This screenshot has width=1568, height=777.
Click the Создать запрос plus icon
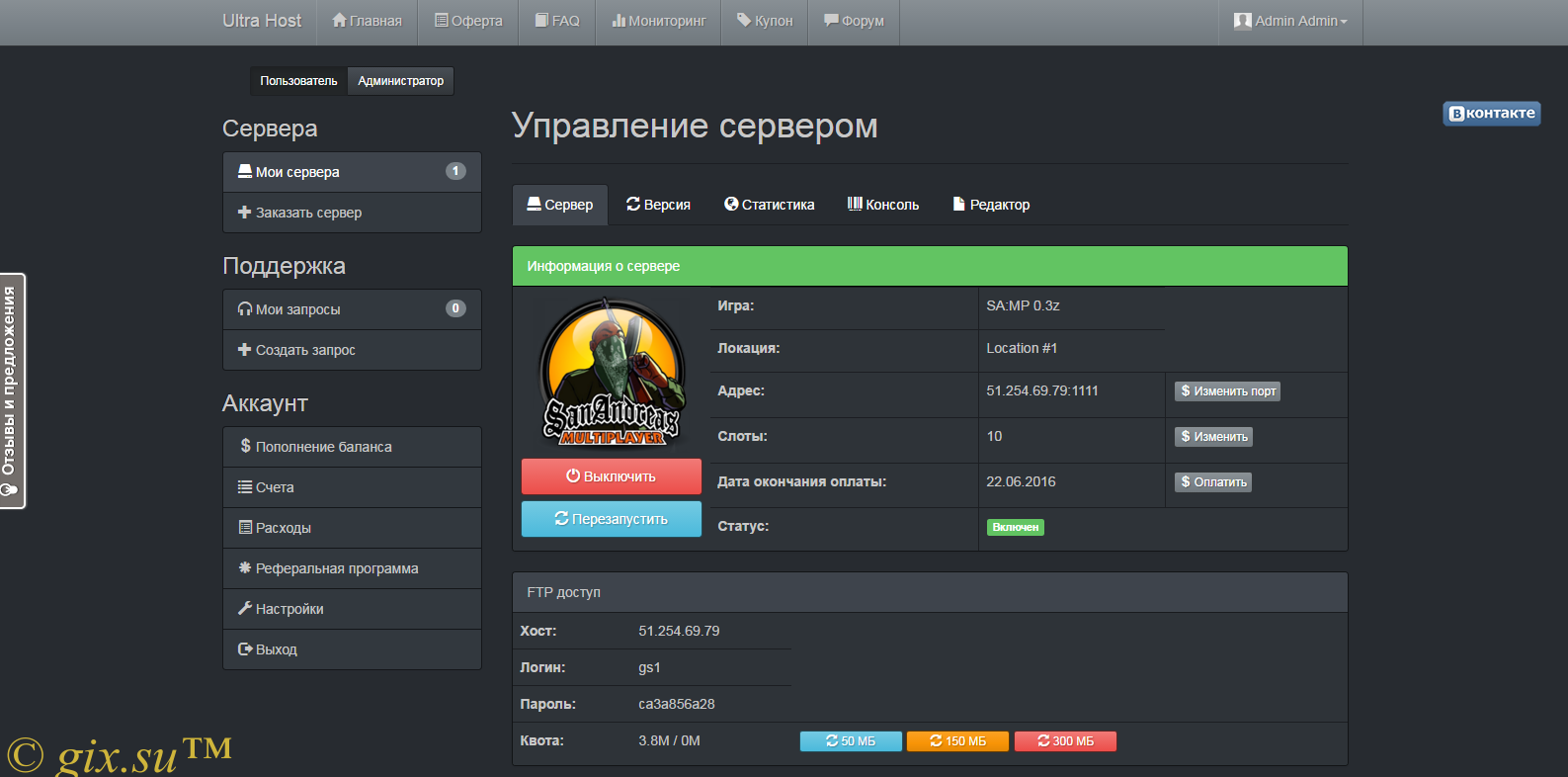244,350
